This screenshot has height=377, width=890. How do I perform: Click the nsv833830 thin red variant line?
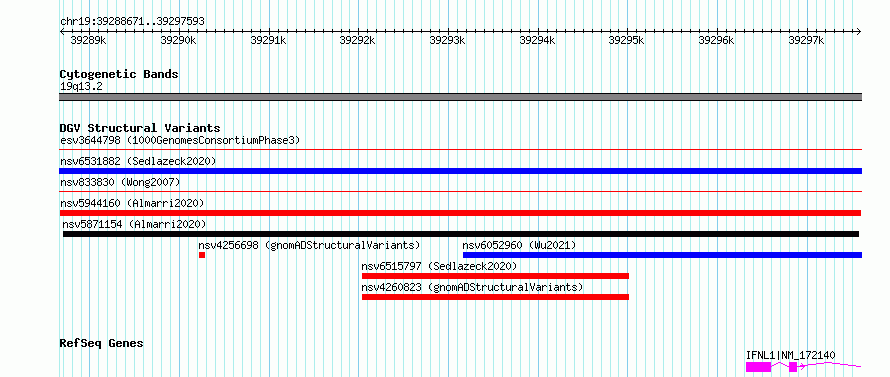[460, 192]
